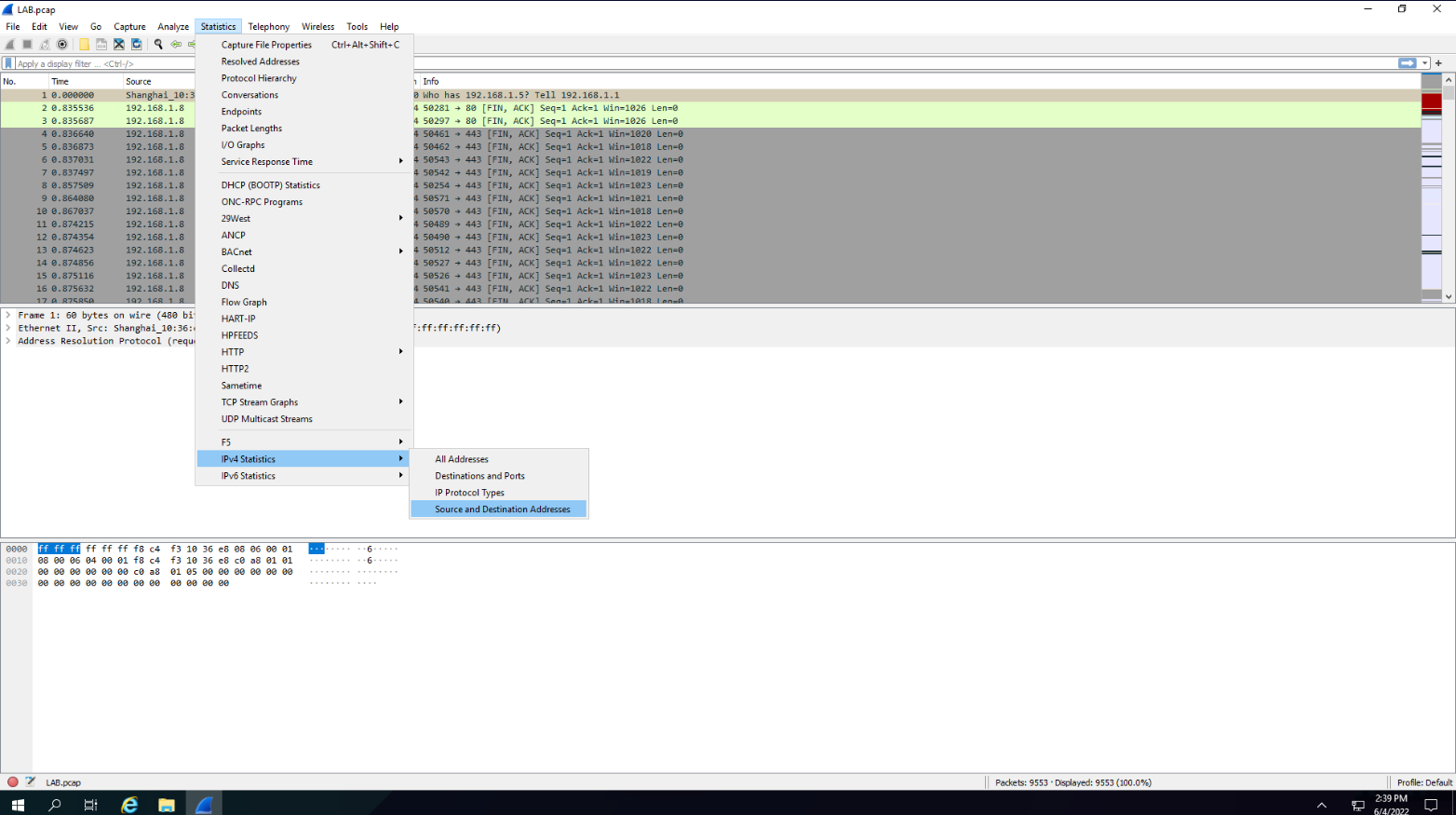Click the add filter button plus icon
Image resolution: width=1456 pixels, height=815 pixels.
pyautogui.click(x=1438, y=63)
